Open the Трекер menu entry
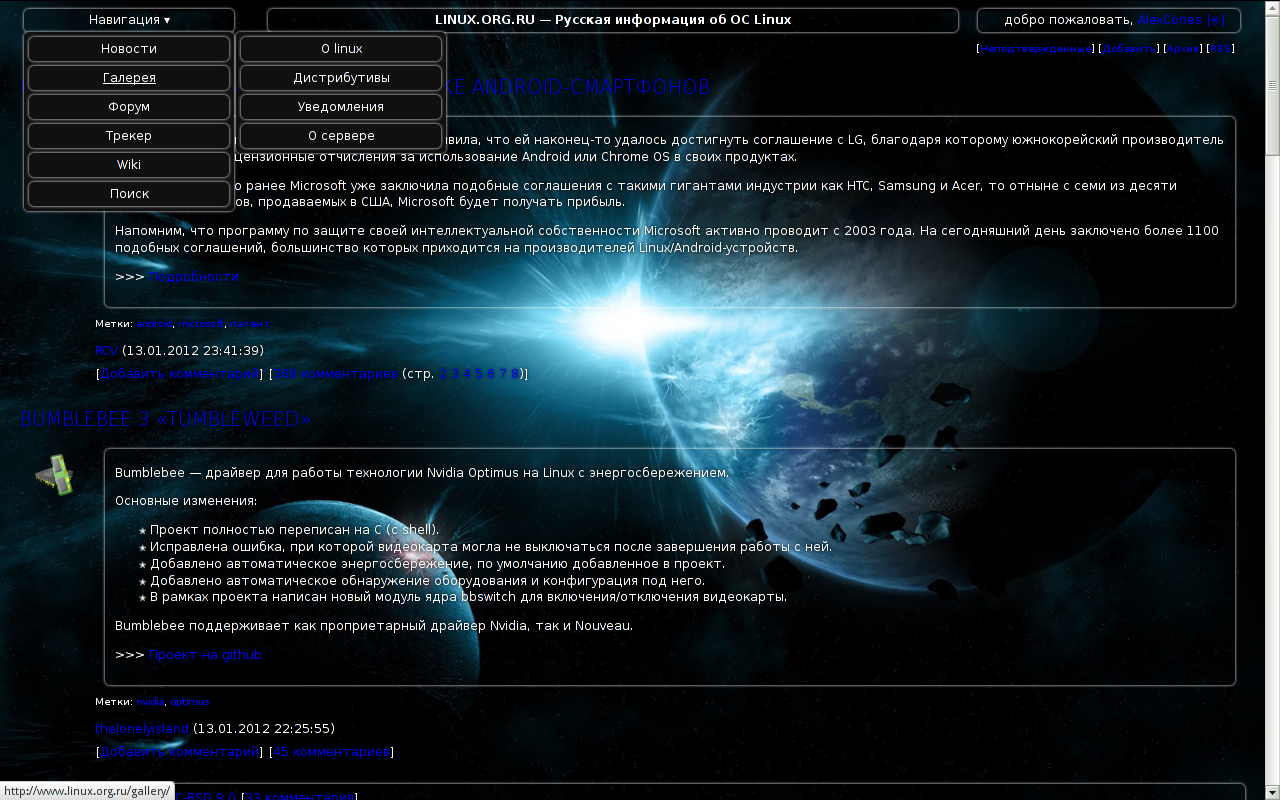This screenshot has width=1280, height=800. (x=129, y=136)
